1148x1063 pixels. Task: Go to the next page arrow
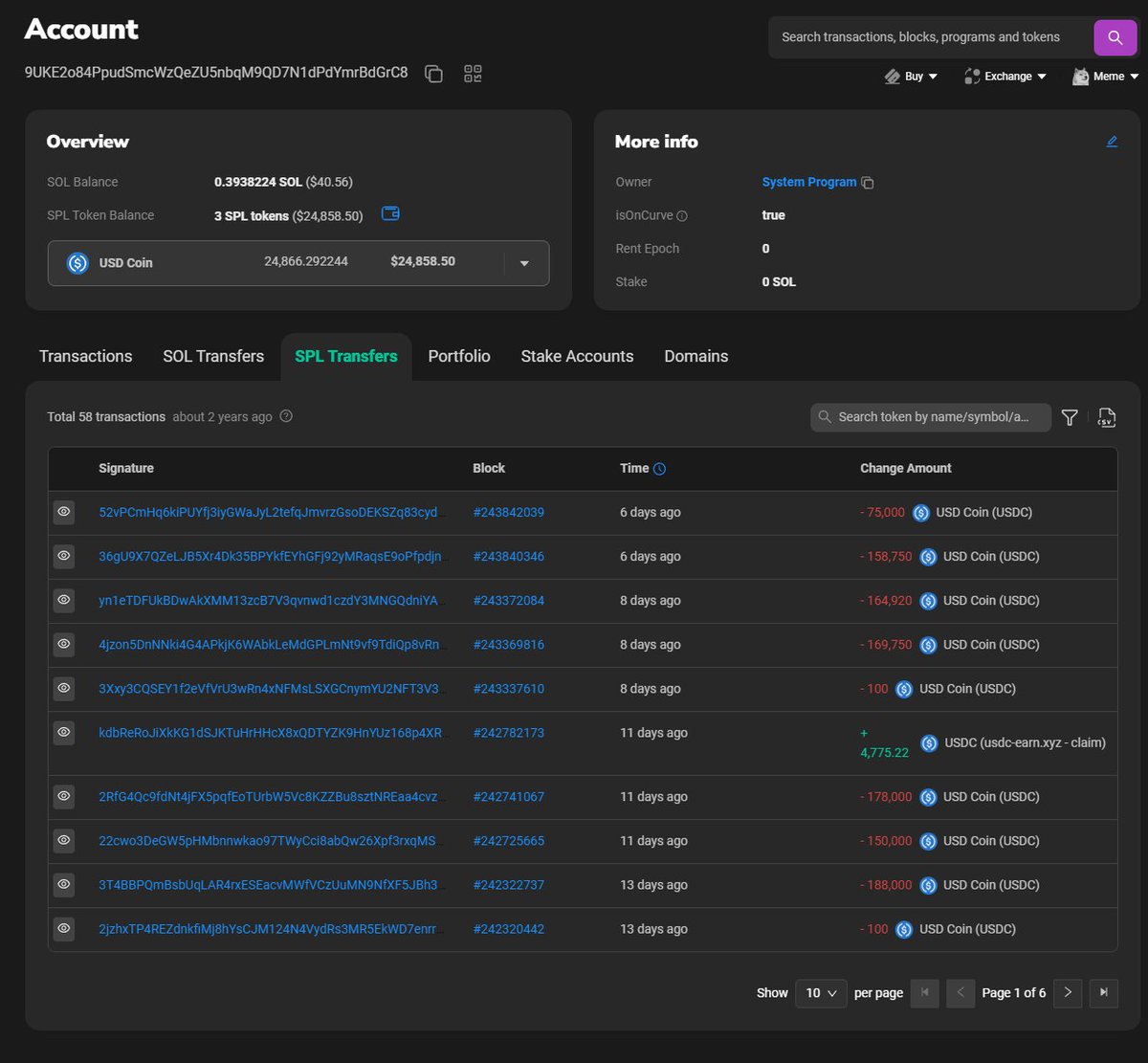tap(1068, 993)
